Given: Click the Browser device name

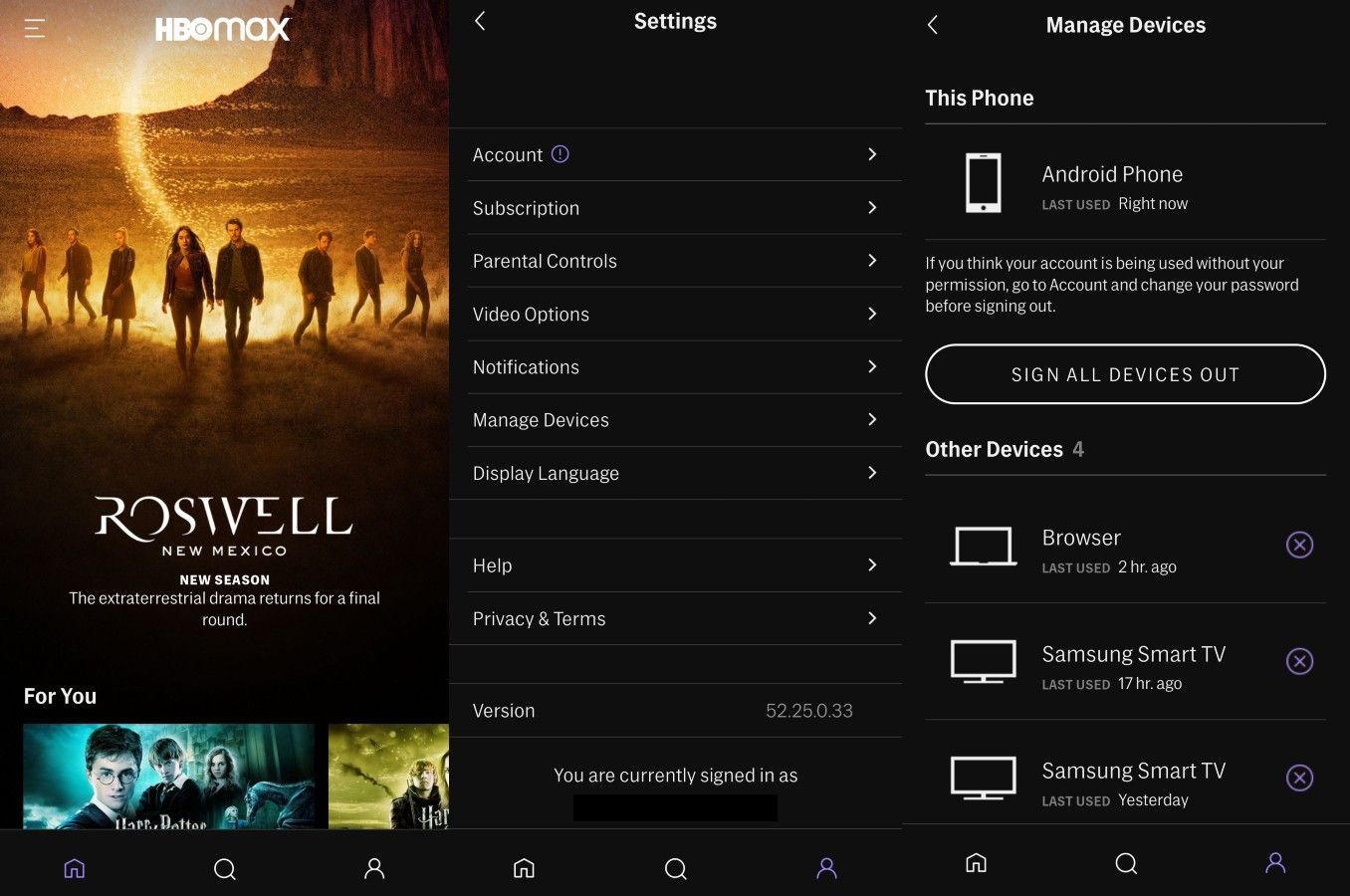Looking at the screenshot, I should (1081, 538).
